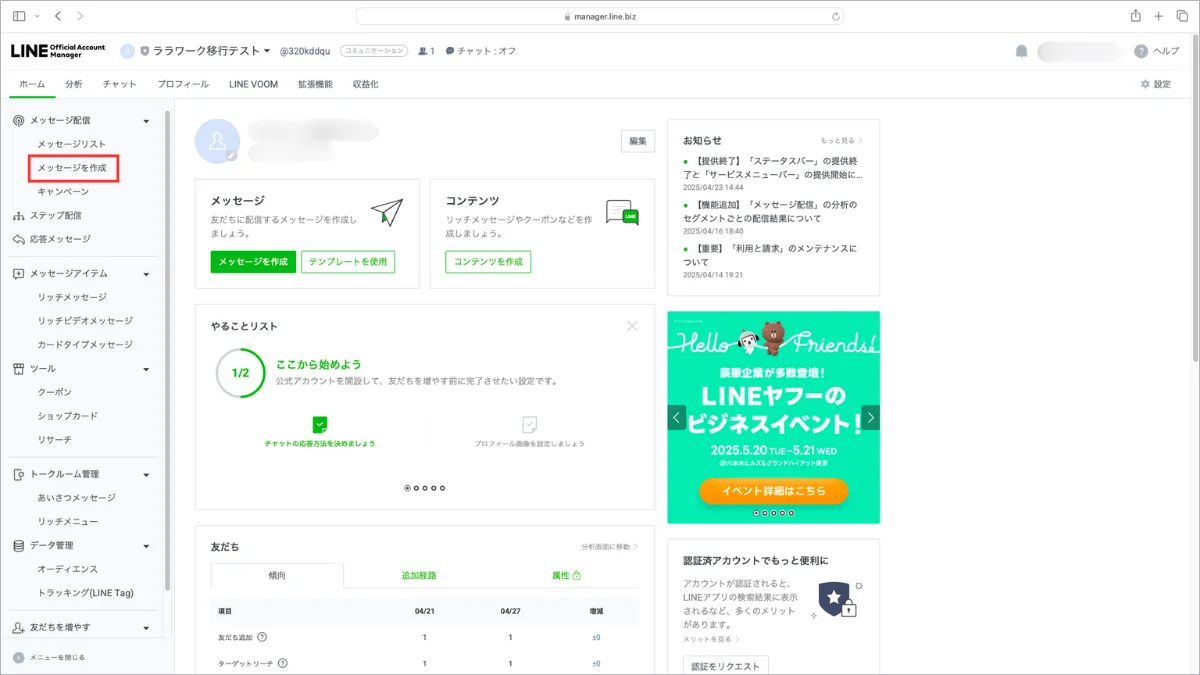Open the 収益化 tab
This screenshot has height=675, width=1200.
365,84
